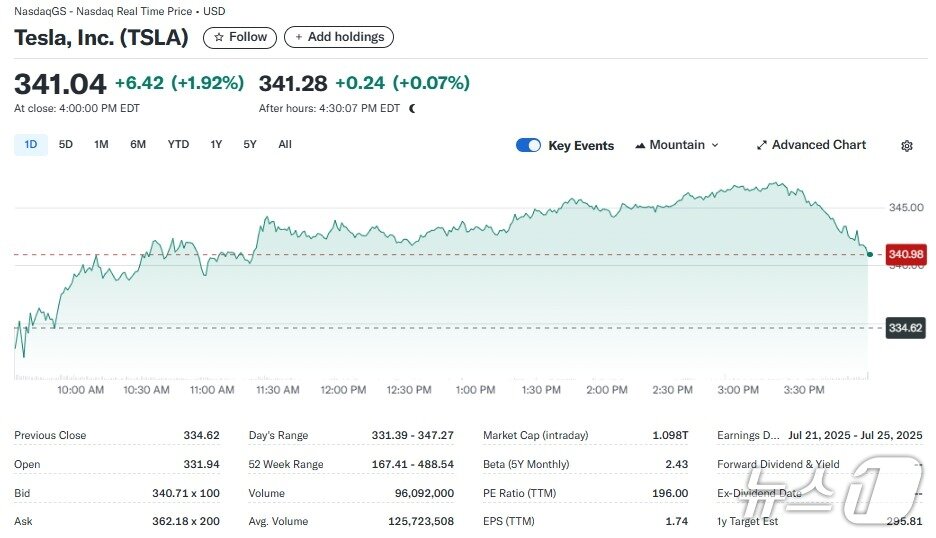Click the Volume value 96,092,000
Image resolution: width=936 pixels, height=538 pixels.
pos(424,493)
